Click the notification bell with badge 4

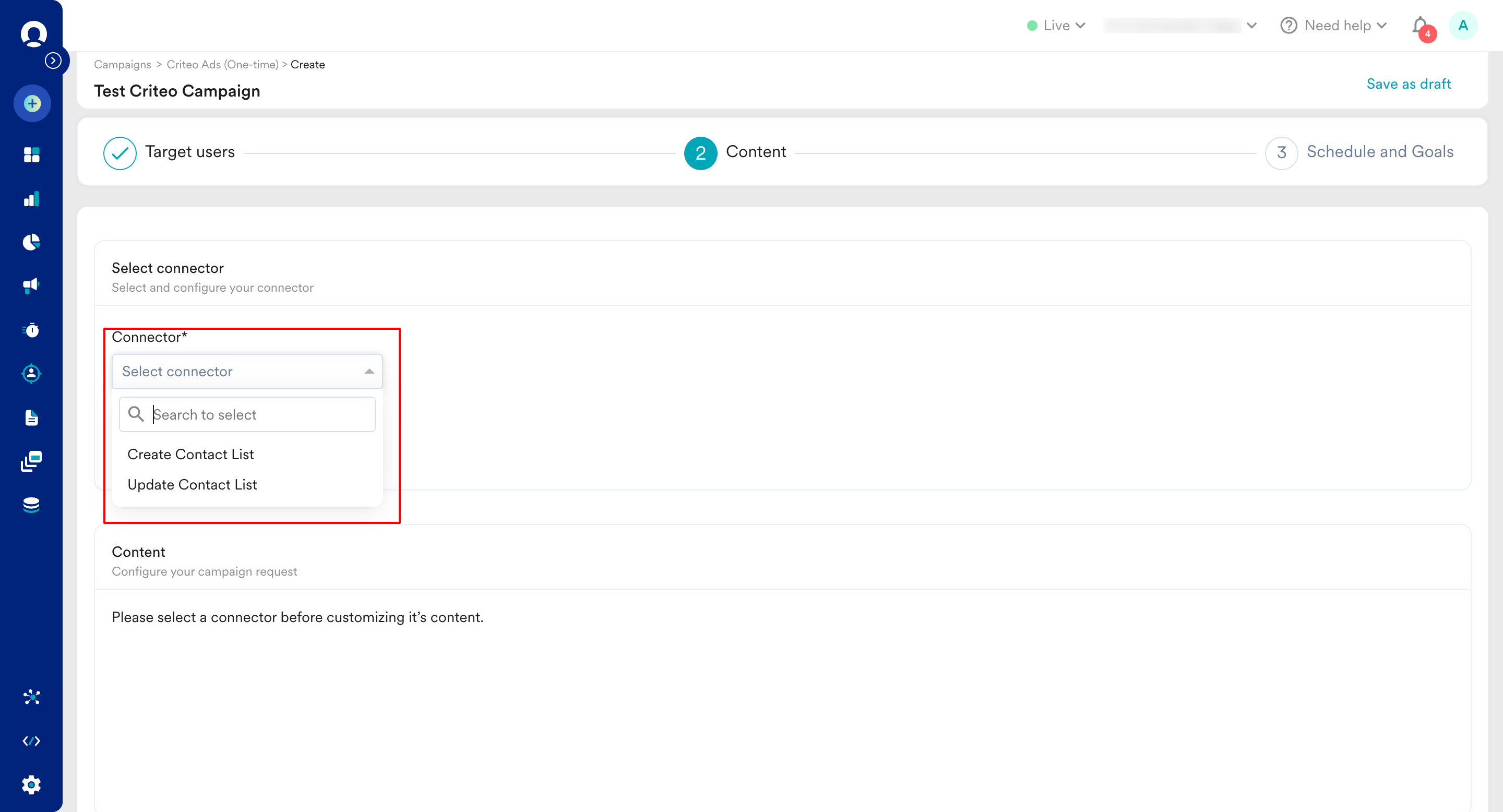(1419, 25)
